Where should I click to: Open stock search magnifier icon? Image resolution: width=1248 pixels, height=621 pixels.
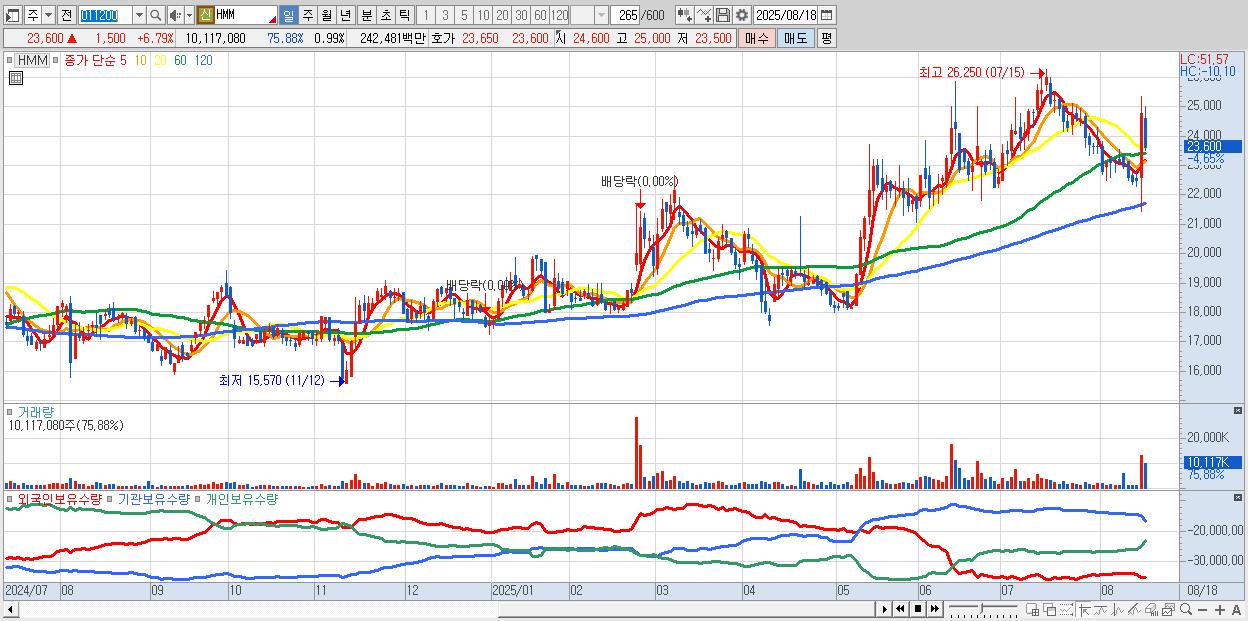[156, 15]
